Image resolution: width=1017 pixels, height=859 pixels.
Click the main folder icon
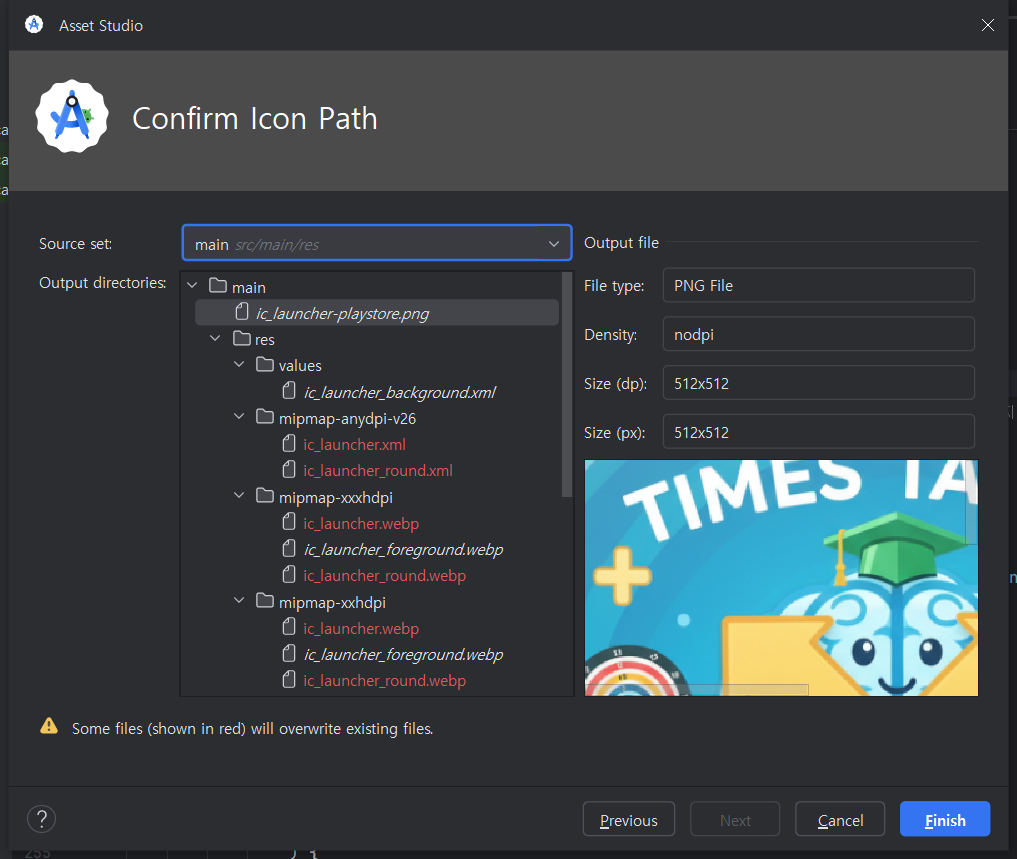tap(218, 287)
